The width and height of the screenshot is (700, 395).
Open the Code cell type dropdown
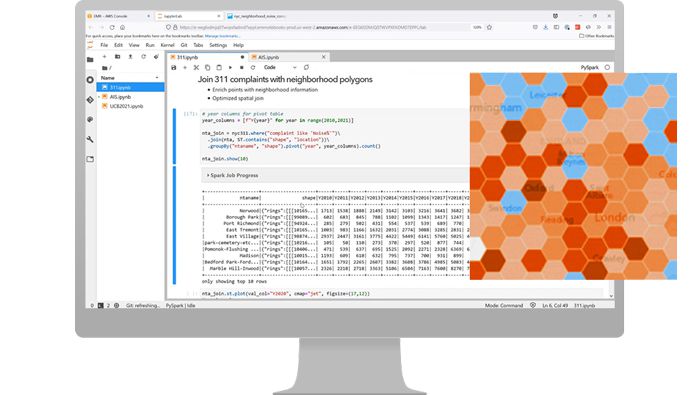[x=280, y=67]
